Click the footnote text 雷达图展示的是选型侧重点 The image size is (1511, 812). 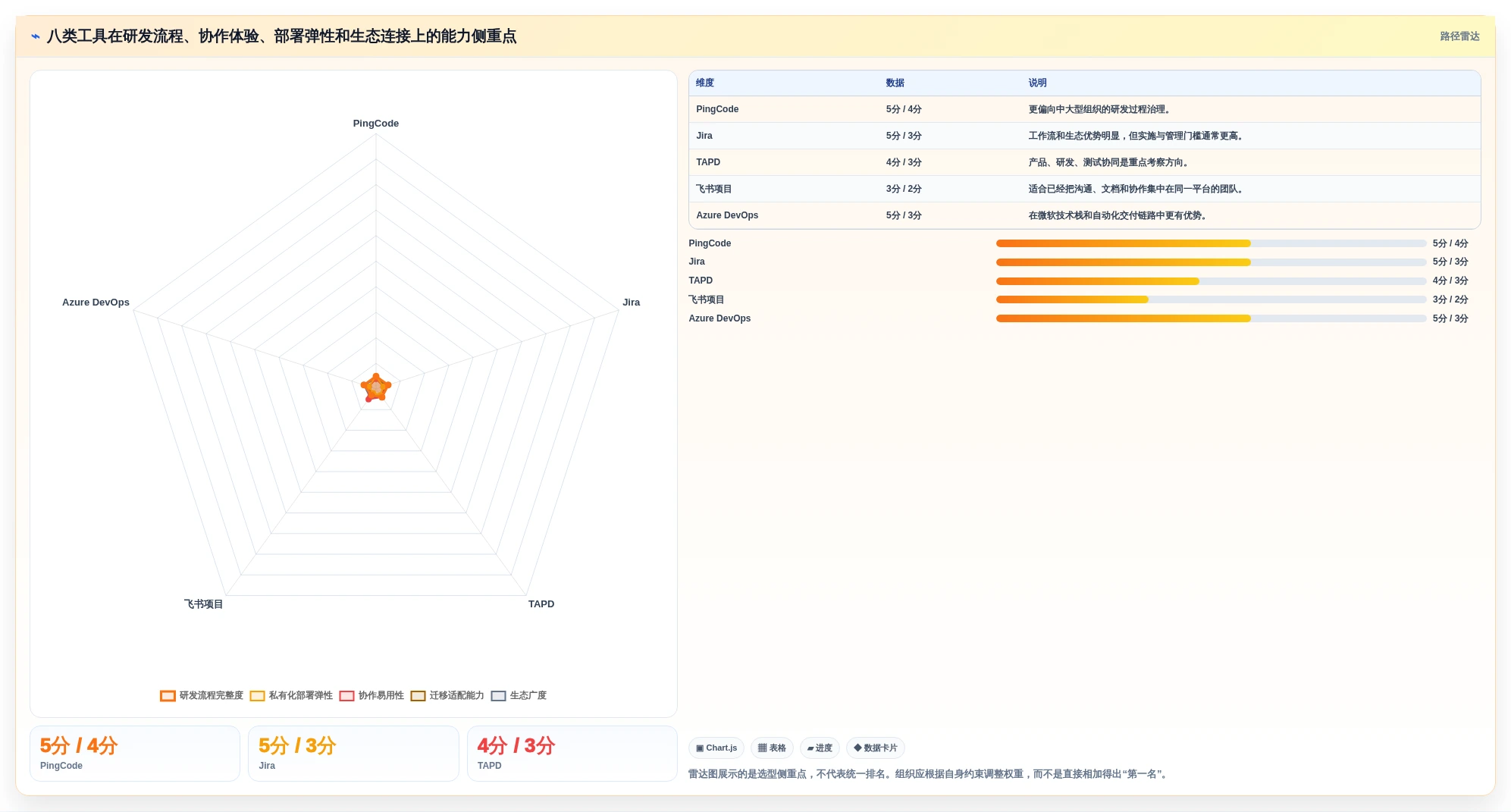click(x=929, y=774)
